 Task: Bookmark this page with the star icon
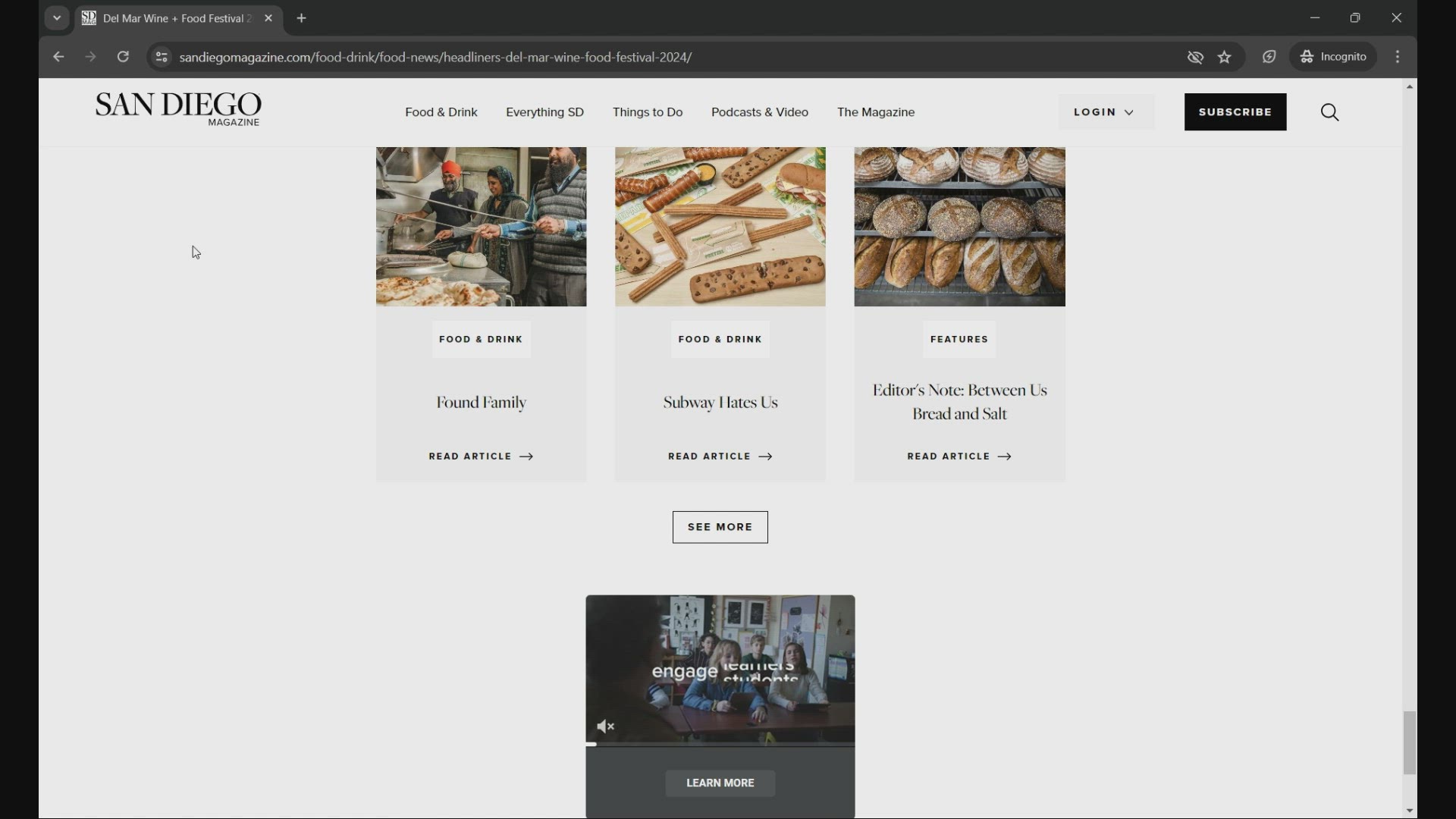pos(1225,57)
